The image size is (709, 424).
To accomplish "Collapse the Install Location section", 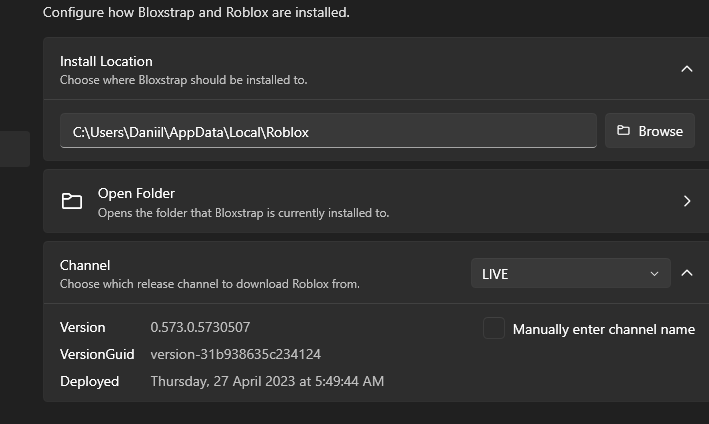I will pos(687,69).
